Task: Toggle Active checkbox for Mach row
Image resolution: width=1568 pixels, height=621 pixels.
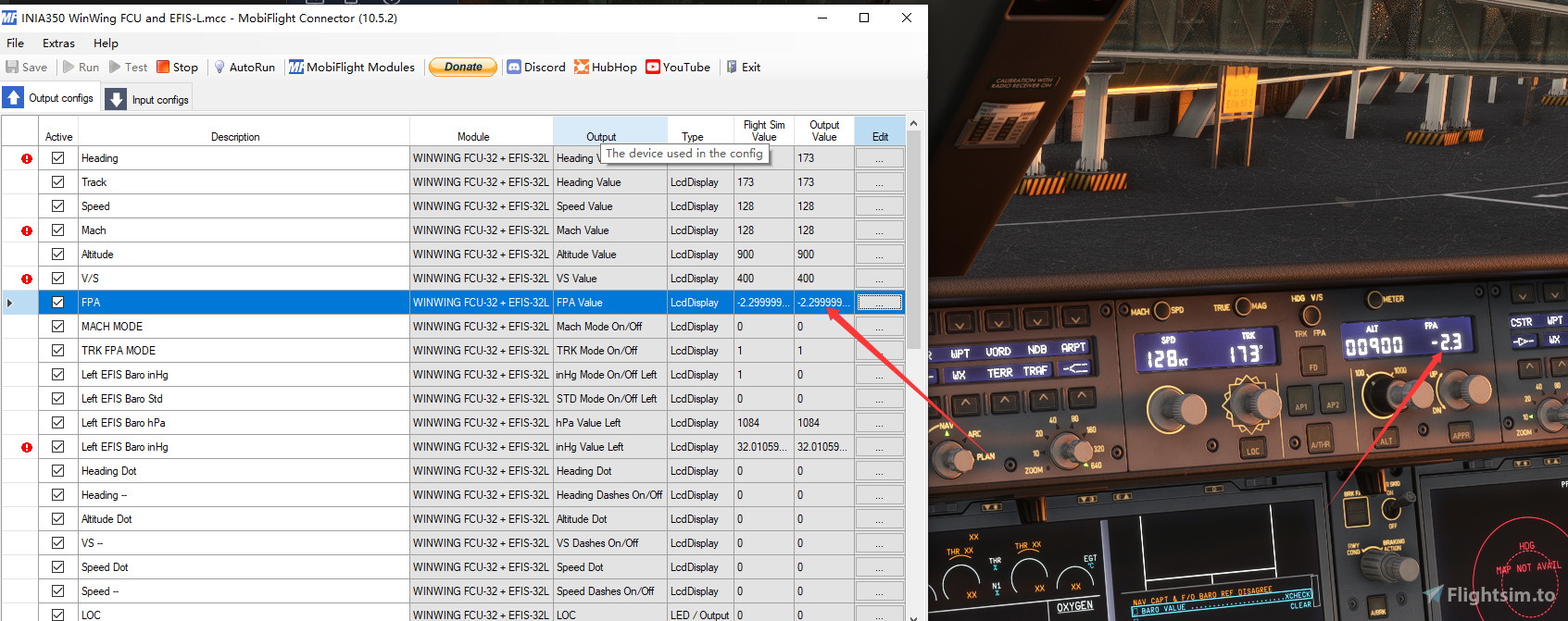Action: (x=58, y=230)
